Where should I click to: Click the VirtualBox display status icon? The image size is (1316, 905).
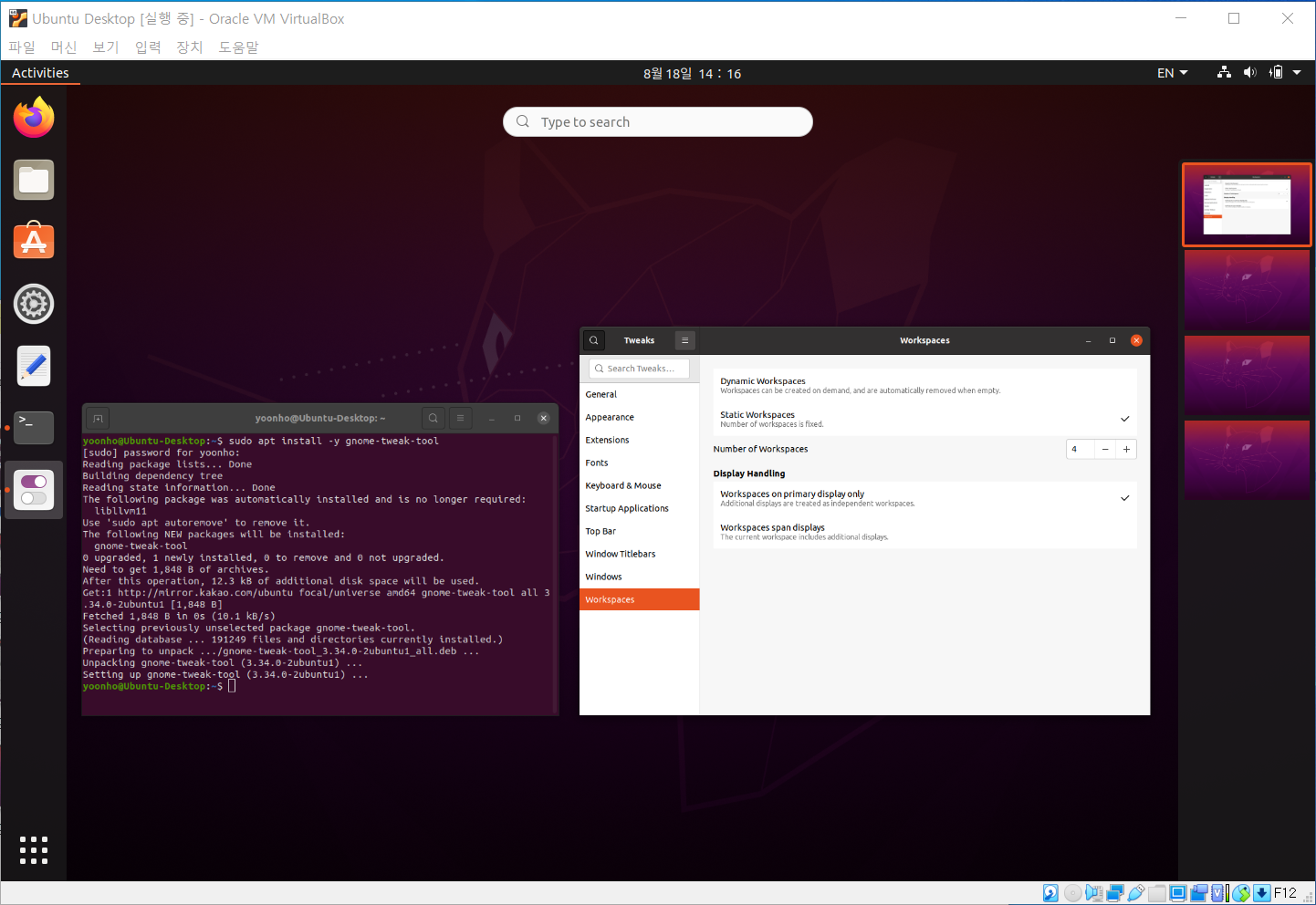(x=1178, y=893)
